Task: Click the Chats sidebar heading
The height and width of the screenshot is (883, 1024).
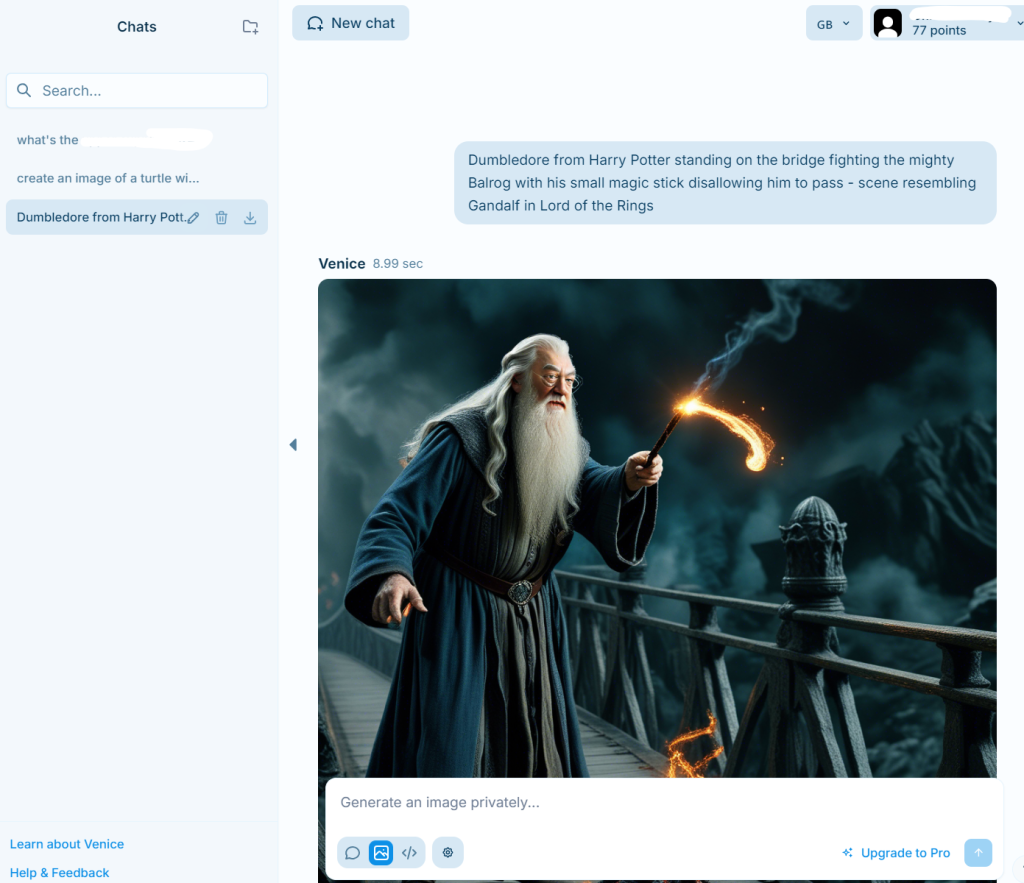Action: coord(136,27)
